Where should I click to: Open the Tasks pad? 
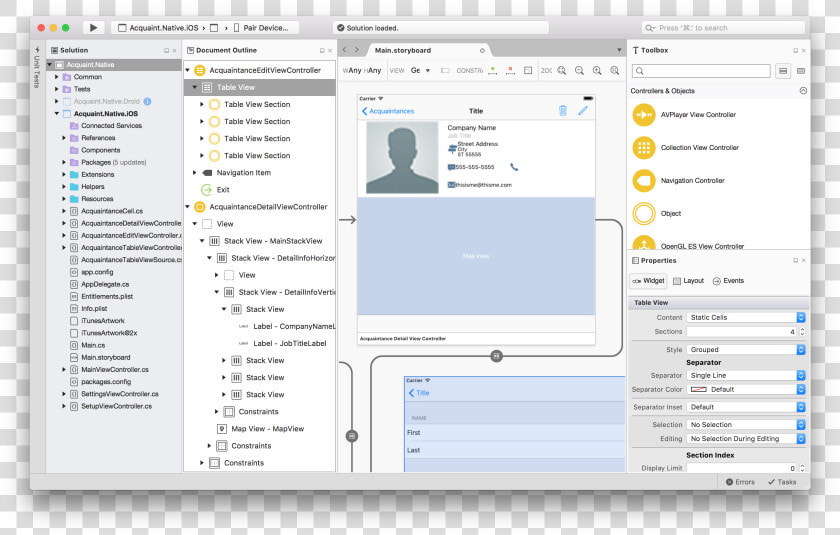tap(782, 482)
